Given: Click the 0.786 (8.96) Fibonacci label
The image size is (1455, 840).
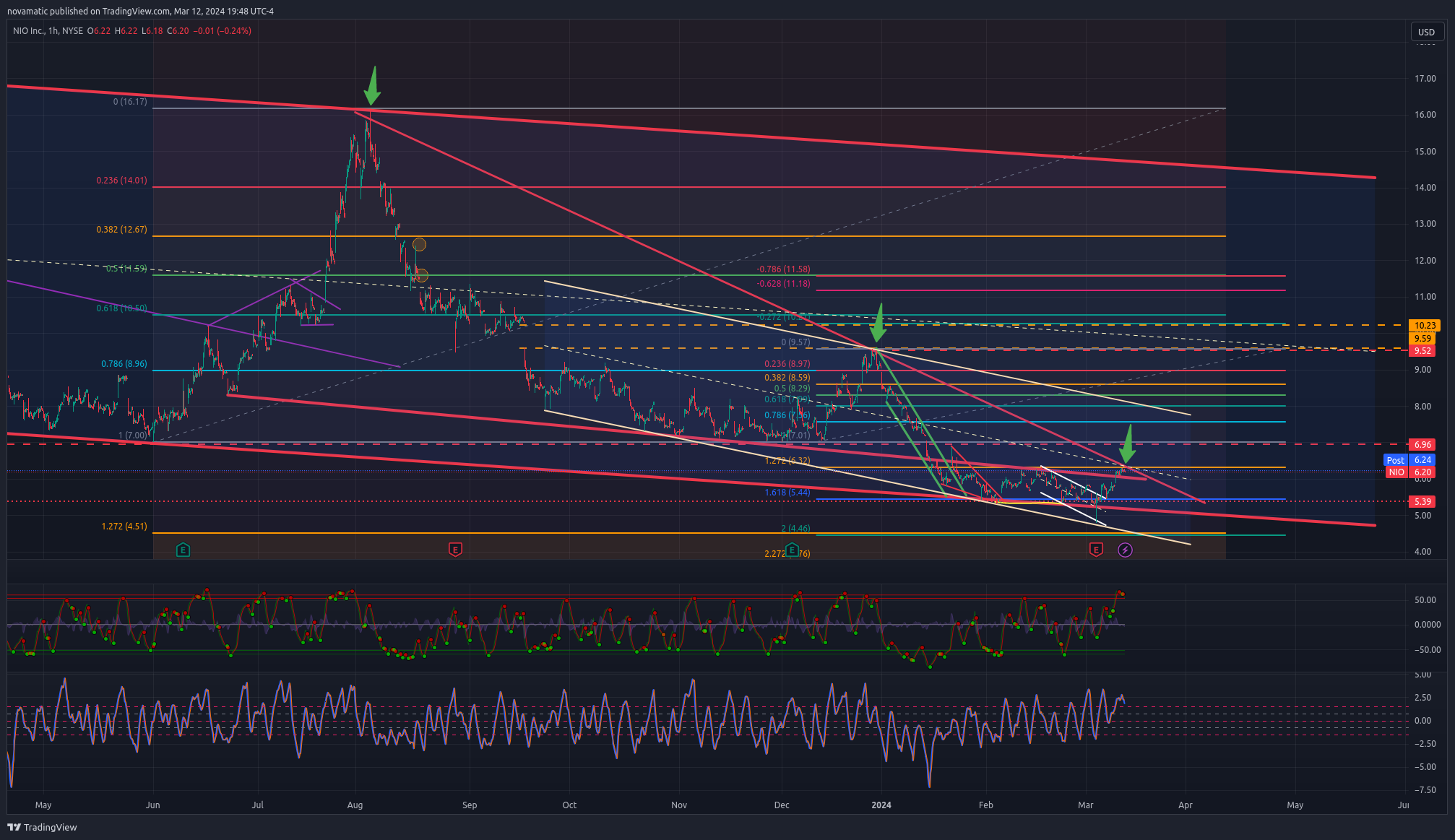Looking at the screenshot, I should [x=124, y=364].
